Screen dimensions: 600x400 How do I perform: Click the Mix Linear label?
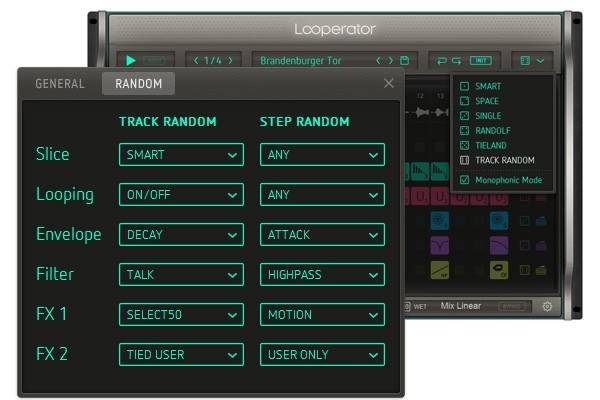[461, 306]
